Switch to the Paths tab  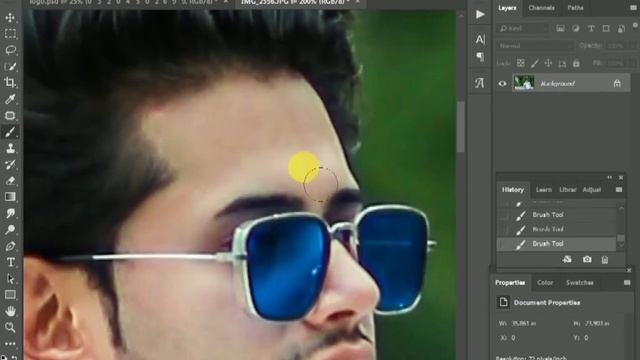575,8
